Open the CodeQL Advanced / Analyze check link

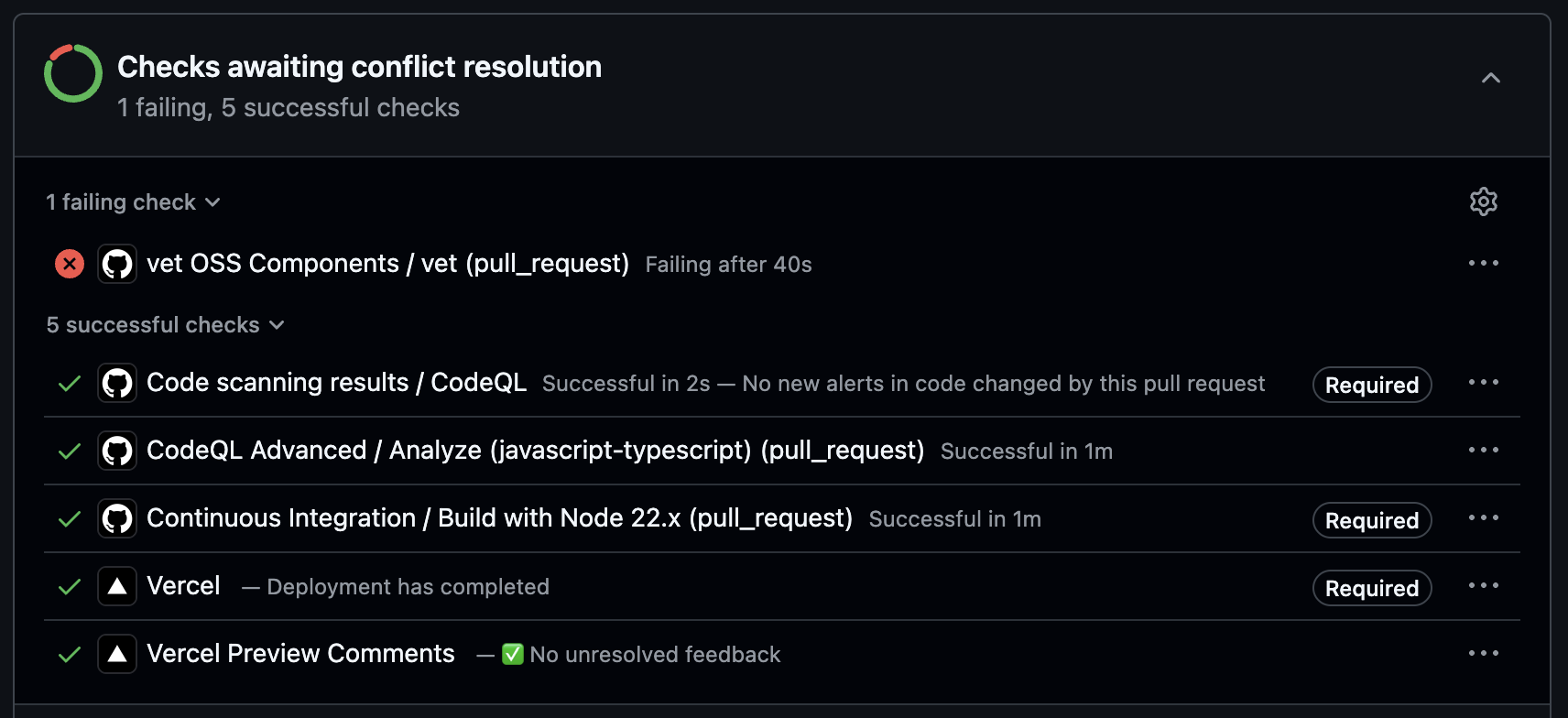pyautogui.click(x=536, y=451)
